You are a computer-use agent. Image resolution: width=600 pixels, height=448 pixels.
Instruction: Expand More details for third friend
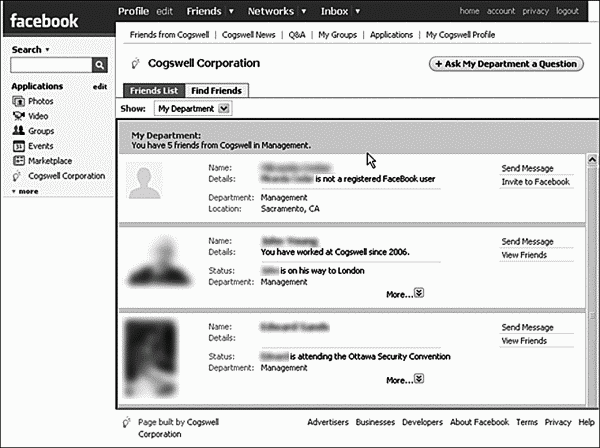click(419, 380)
